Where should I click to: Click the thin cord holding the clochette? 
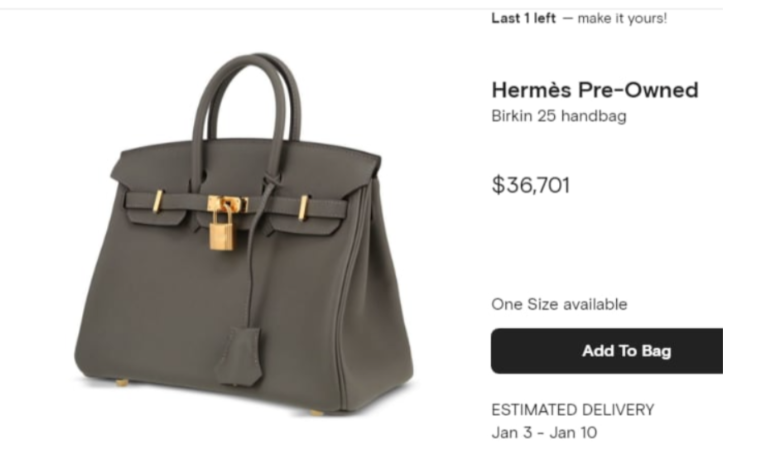[252, 258]
